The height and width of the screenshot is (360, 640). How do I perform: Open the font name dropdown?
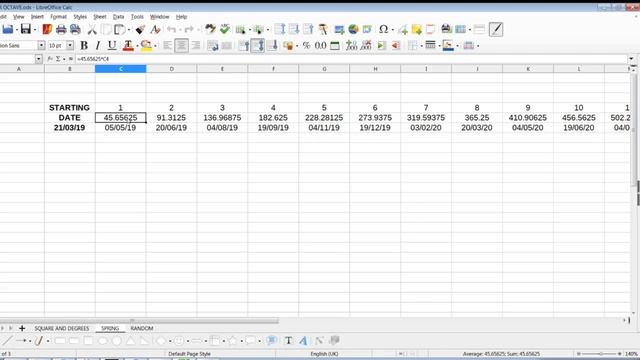tap(41, 45)
